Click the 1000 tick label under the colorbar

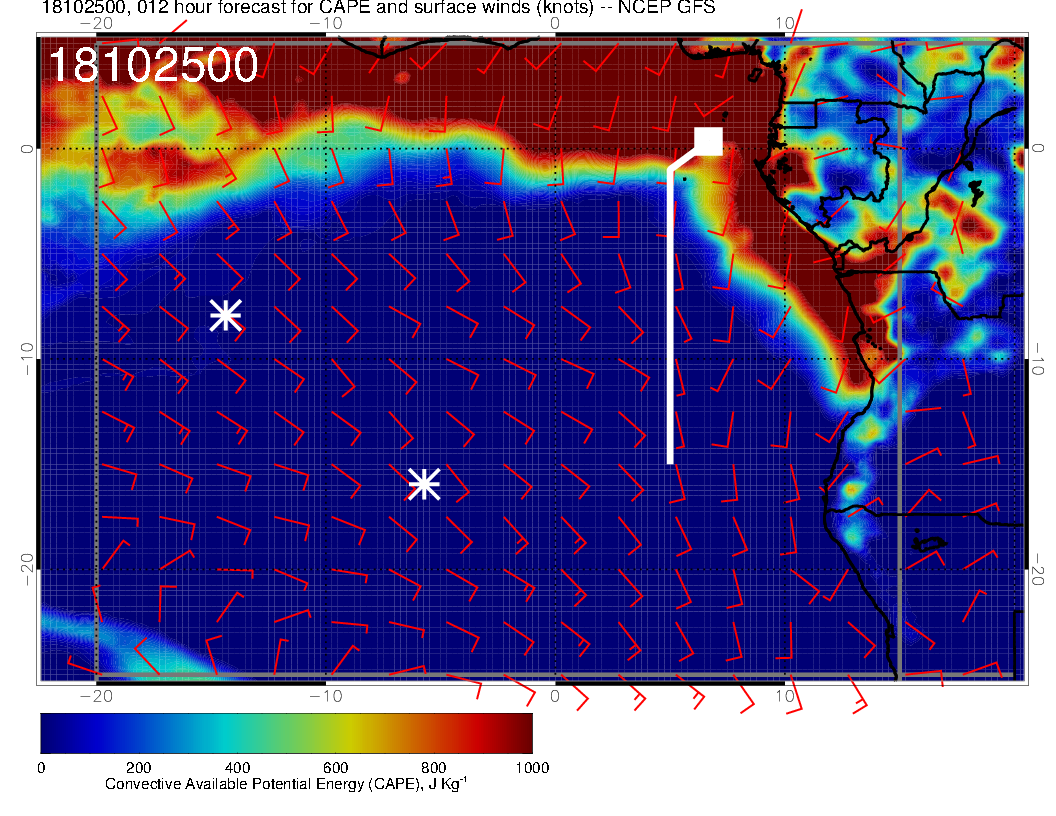[x=531, y=768]
